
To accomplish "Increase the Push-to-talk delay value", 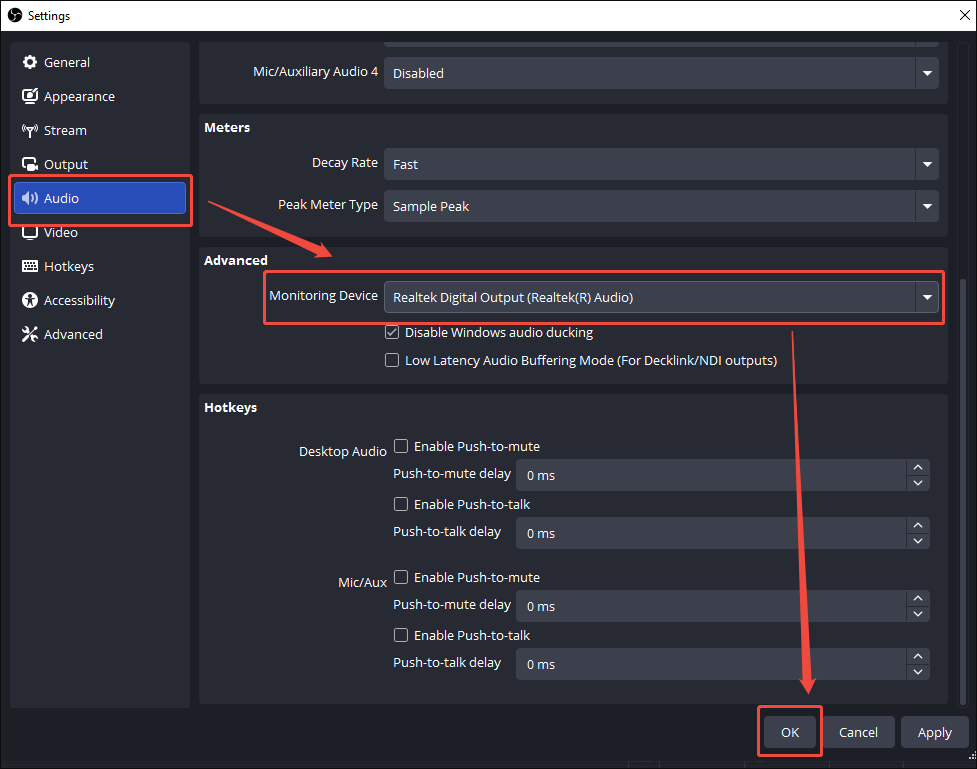I will (917, 527).
